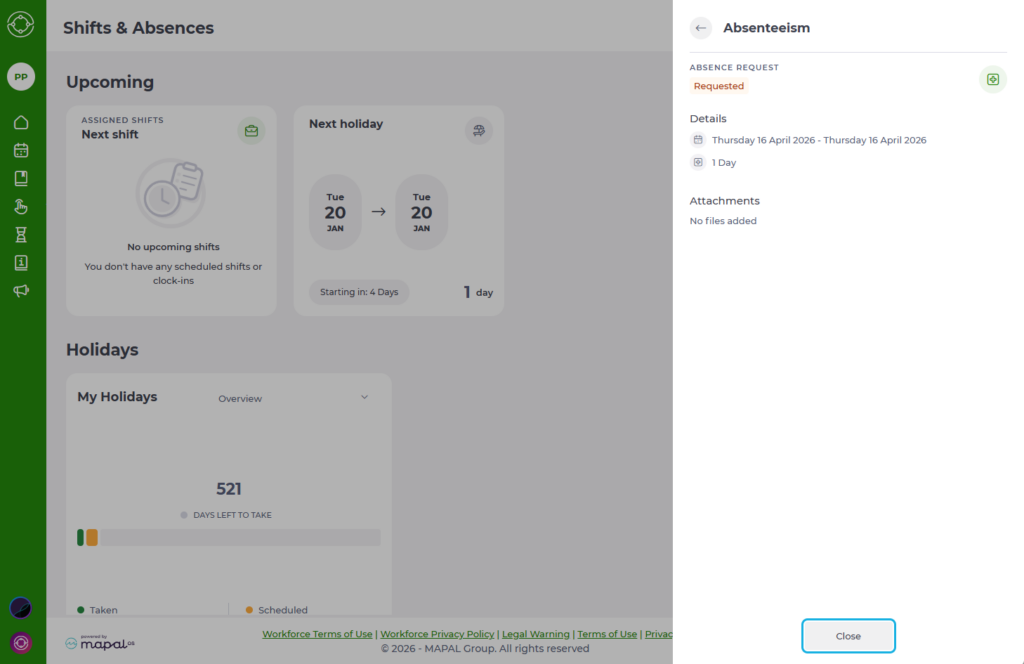Click the briefcase icon on Next shift card

click(x=251, y=130)
